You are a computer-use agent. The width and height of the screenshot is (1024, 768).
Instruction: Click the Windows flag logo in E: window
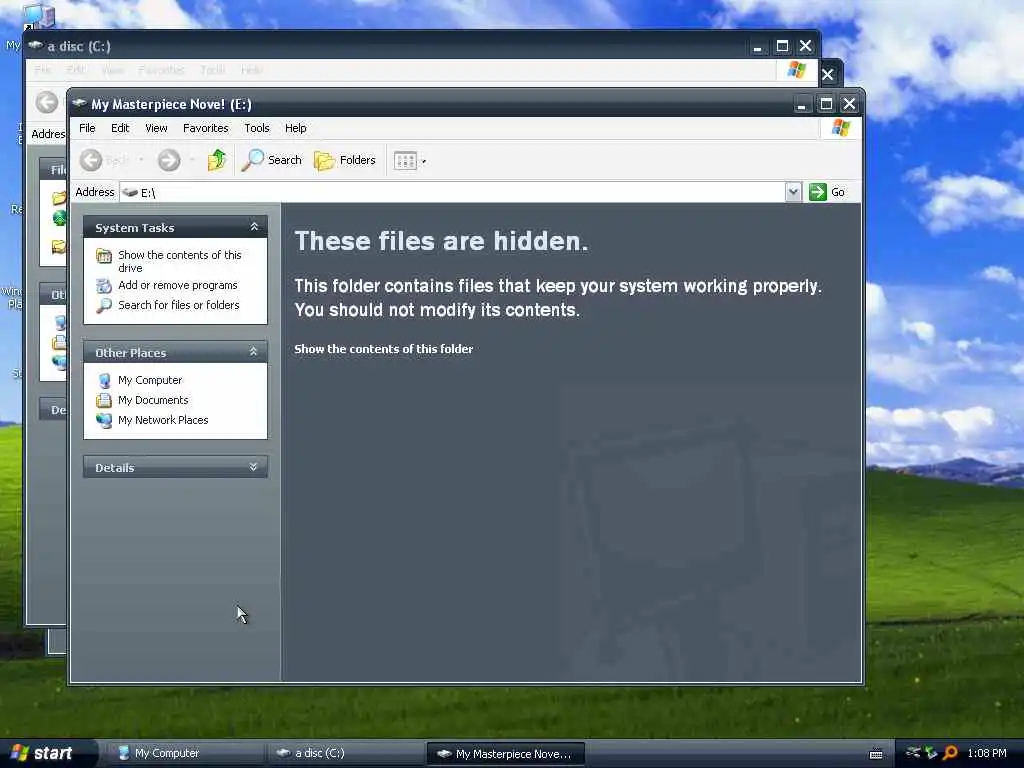coord(841,128)
